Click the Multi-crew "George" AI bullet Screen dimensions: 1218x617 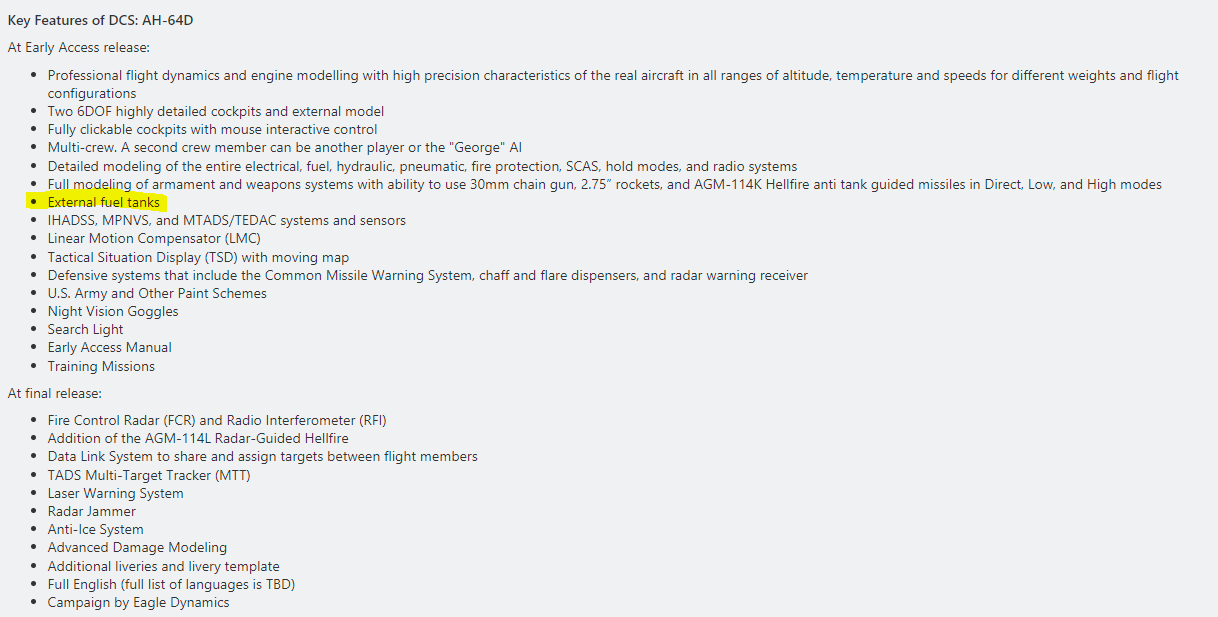coord(285,147)
